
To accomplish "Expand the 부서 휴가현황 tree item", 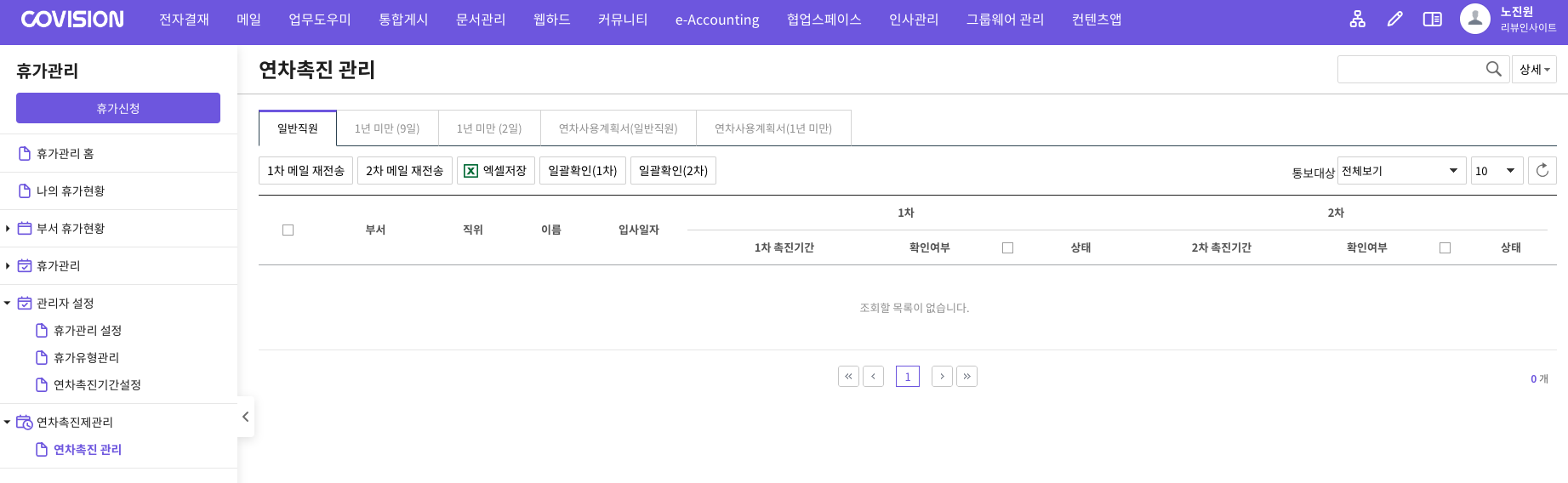I will click(8, 229).
